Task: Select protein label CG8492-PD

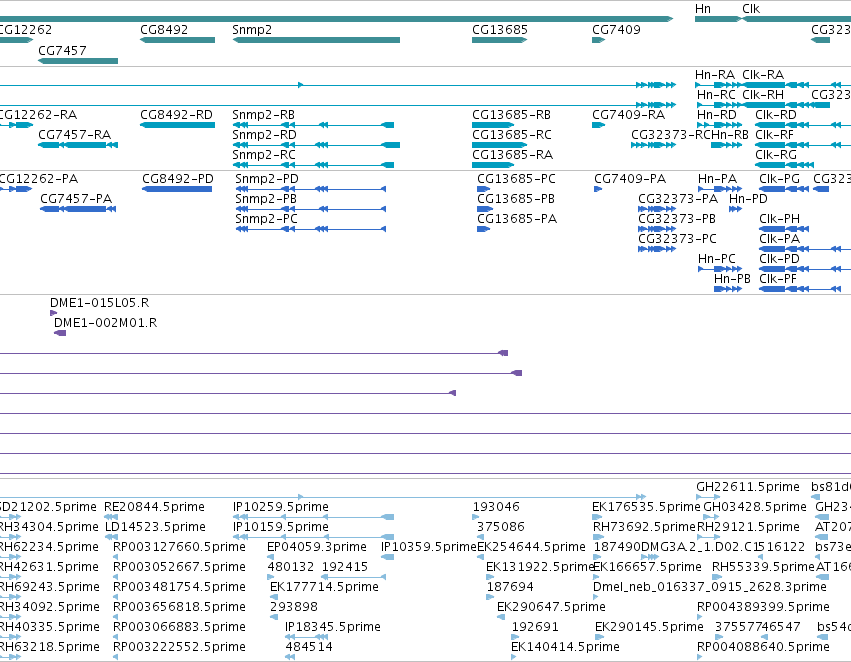Action: (178, 179)
